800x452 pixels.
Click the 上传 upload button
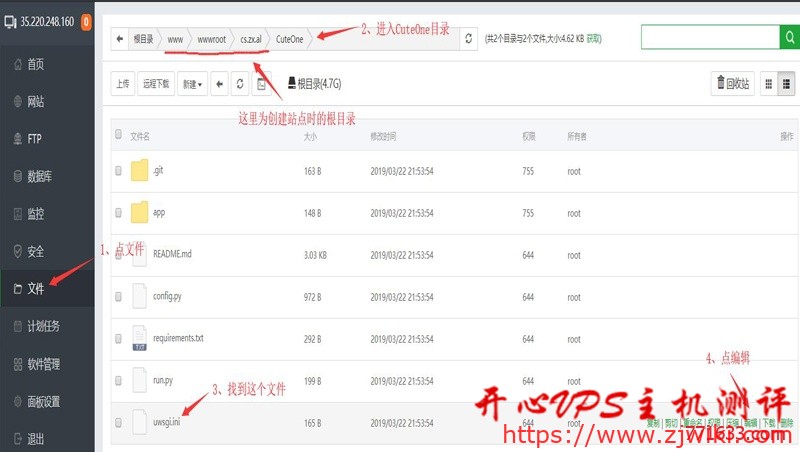pos(122,84)
